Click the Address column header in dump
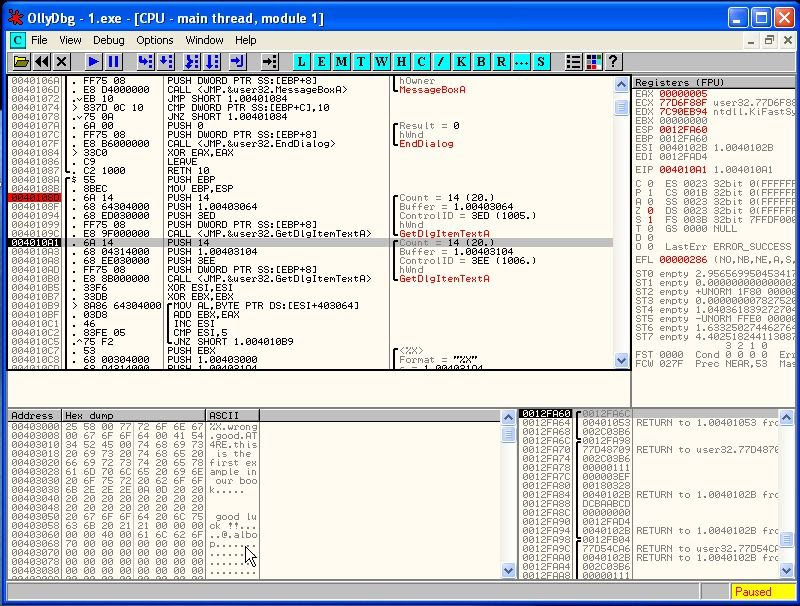 pyautogui.click(x=34, y=416)
